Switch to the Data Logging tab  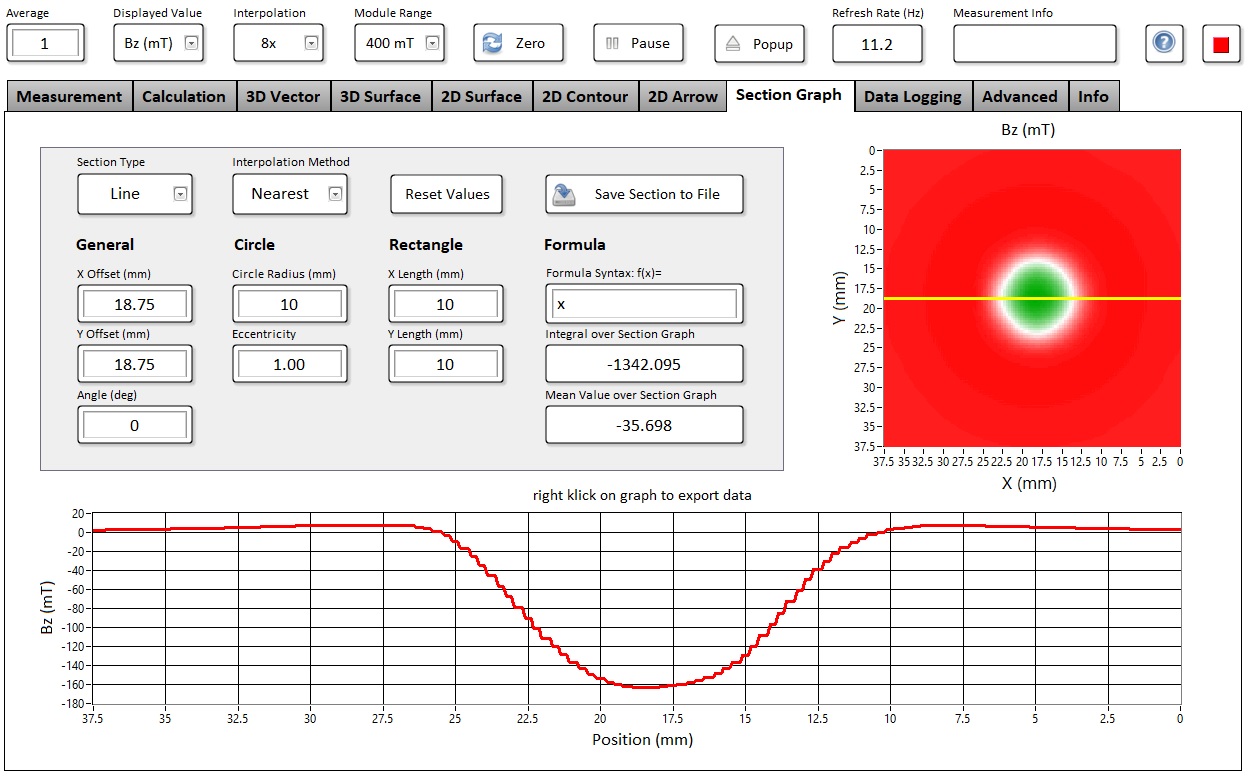tap(912, 95)
